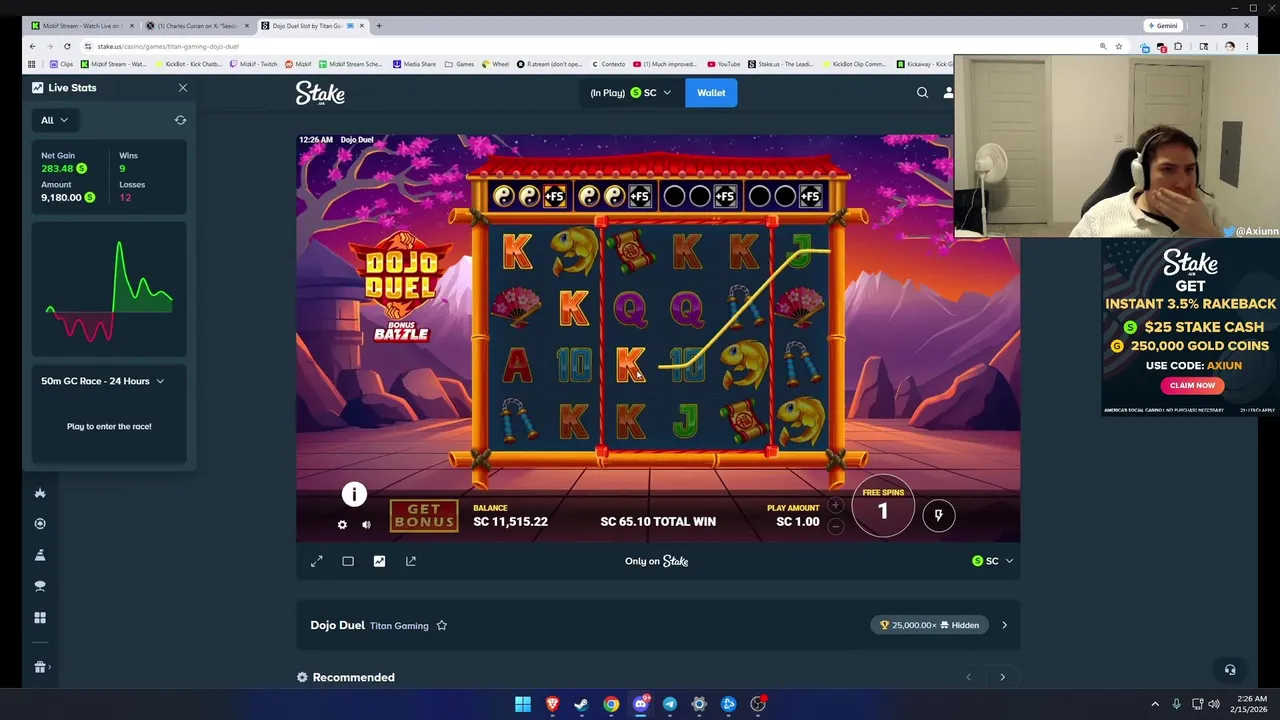
Task: Go to the previous Recommended games
Action: click(x=968, y=677)
